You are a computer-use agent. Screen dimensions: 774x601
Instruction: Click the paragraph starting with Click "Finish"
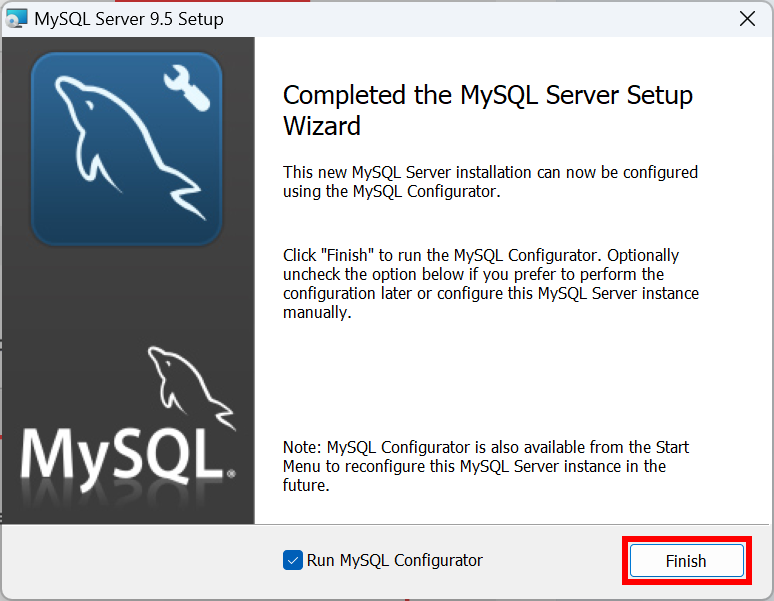[491, 284]
